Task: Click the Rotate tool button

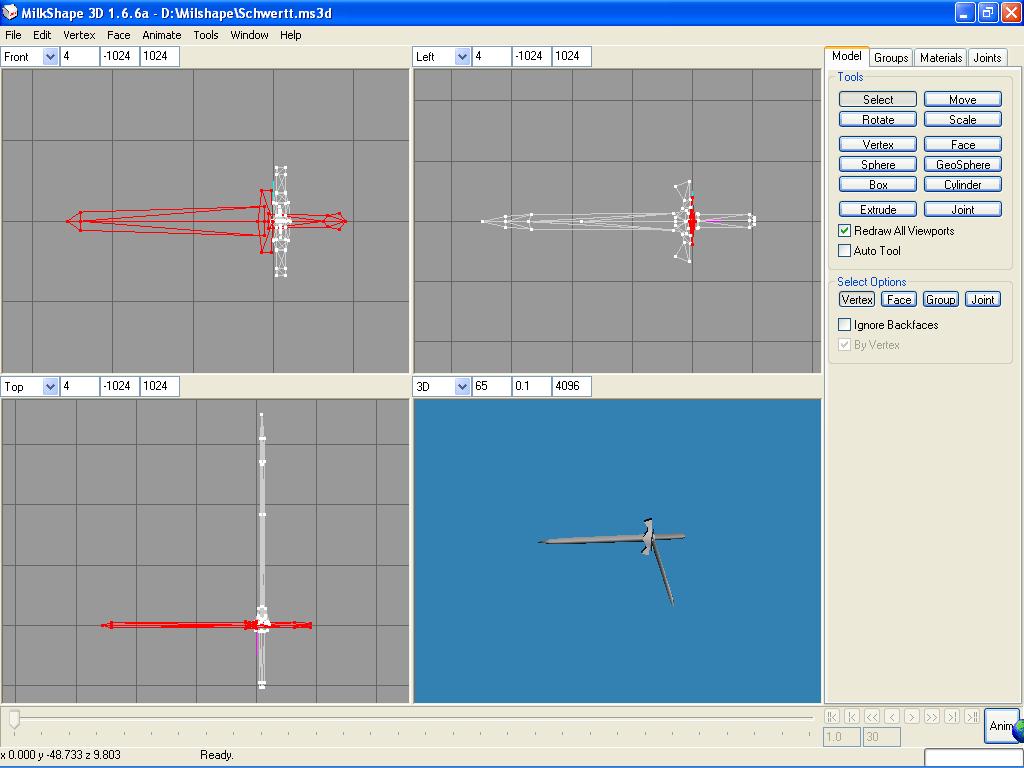Action: point(877,120)
